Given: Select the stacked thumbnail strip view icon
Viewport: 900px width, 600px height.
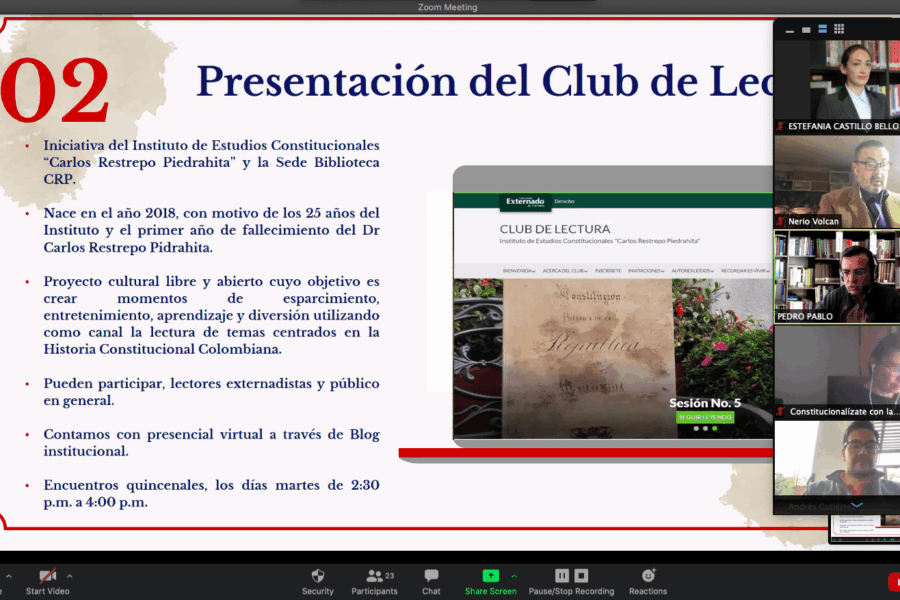Looking at the screenshot, I should click(x=822, y=29).
